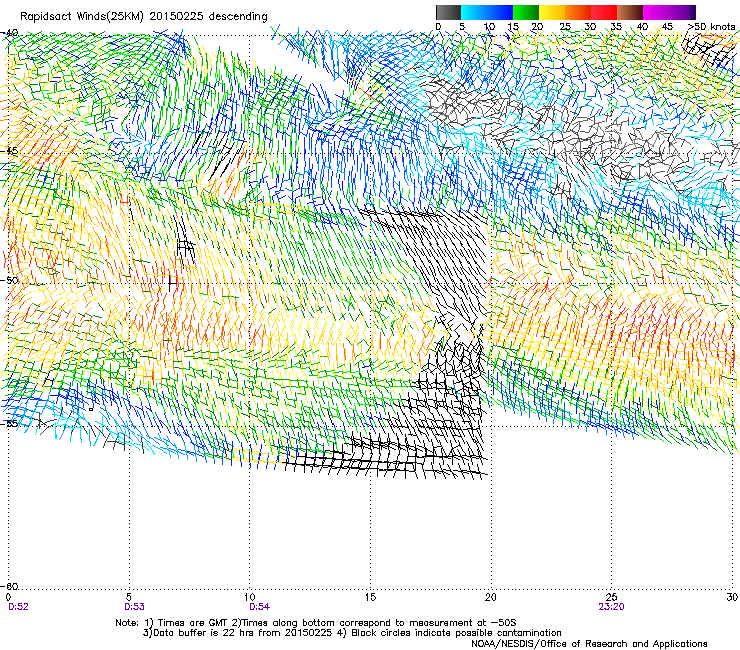Click latitude axis label -60
Viewport: 740px width, 650px height.
(9, 586)
